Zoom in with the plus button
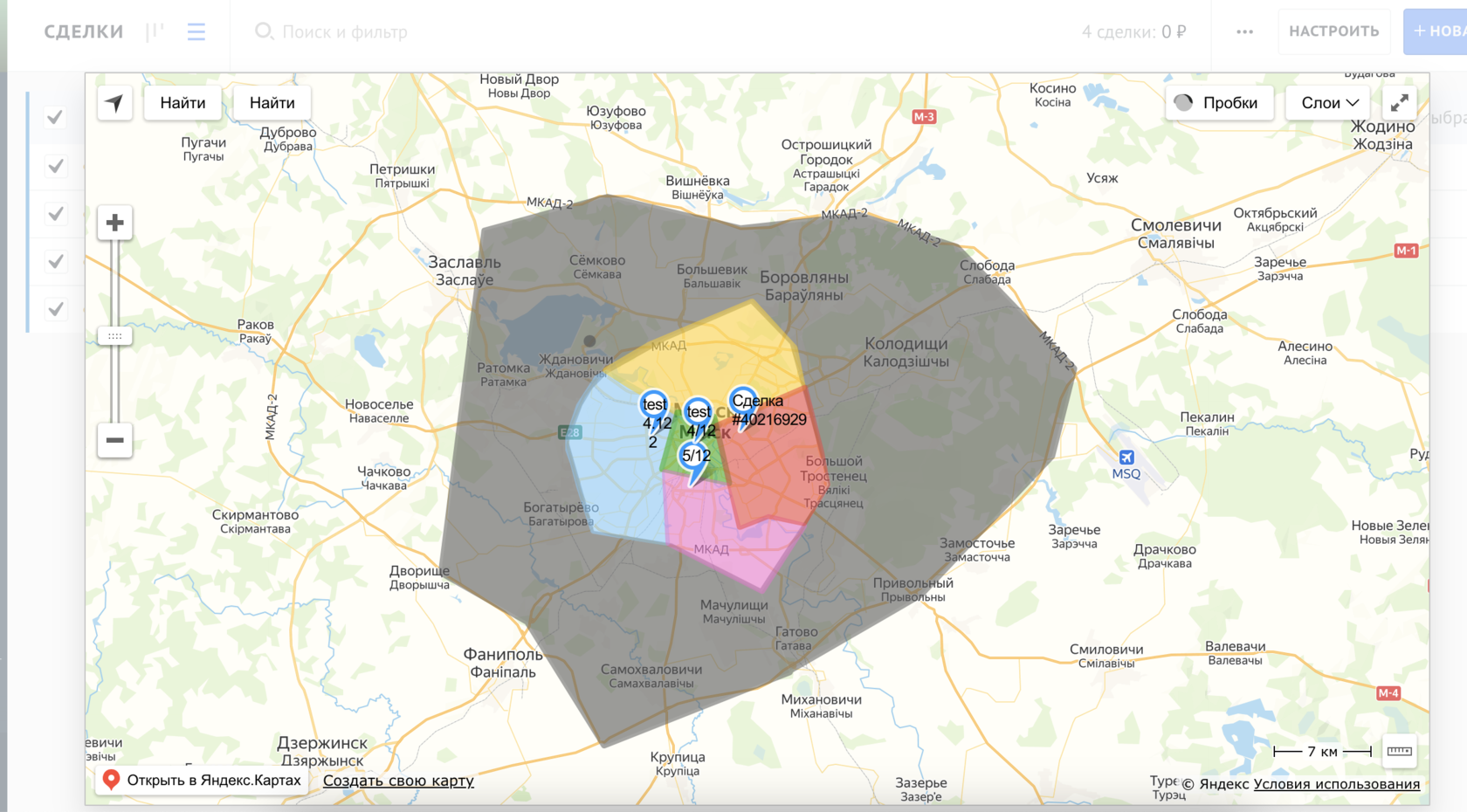 point(114,224)
